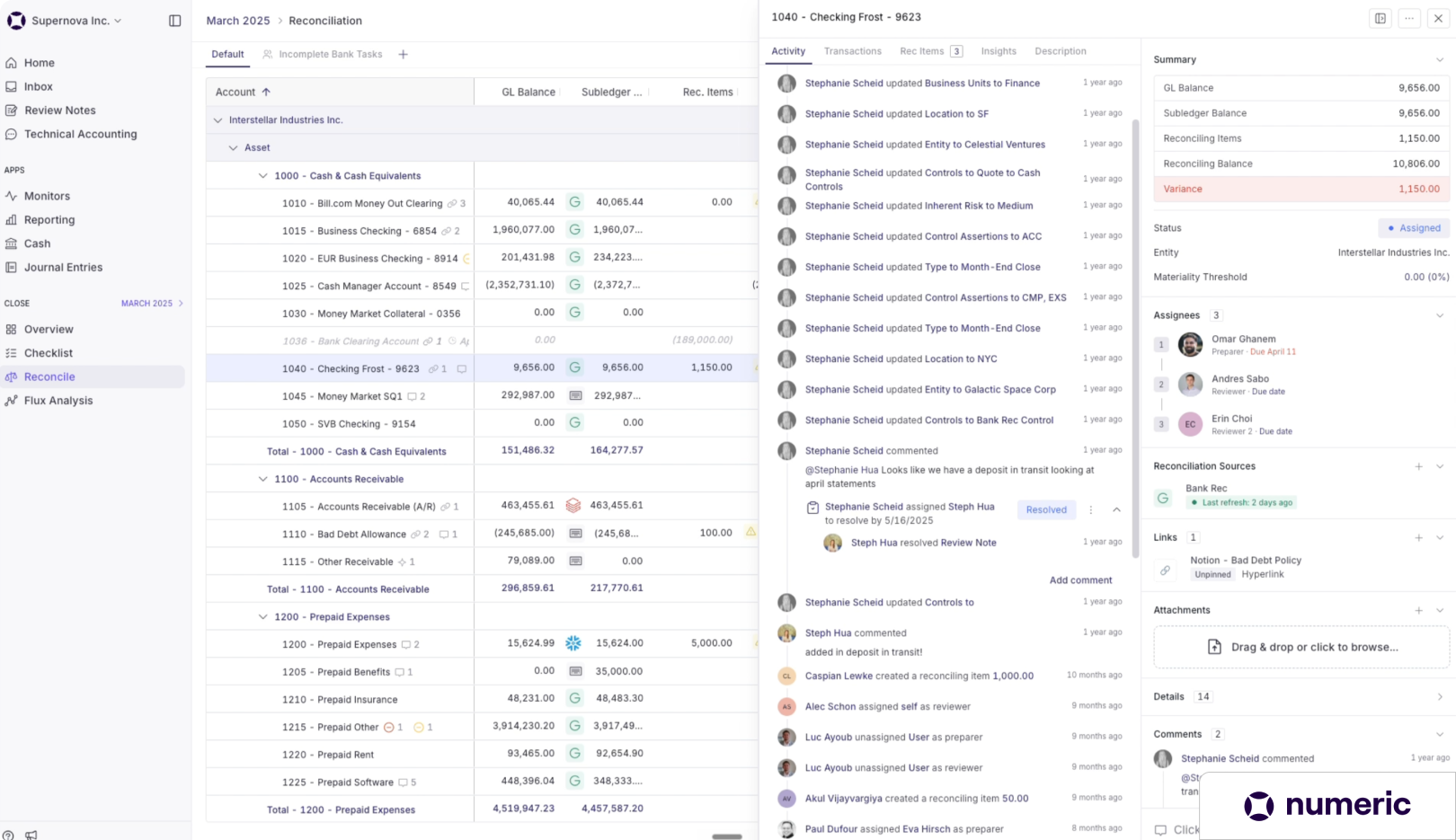Open the three-dots more options menu
The height and width of the screenshot is (840, 1456).
[1409, 18]
